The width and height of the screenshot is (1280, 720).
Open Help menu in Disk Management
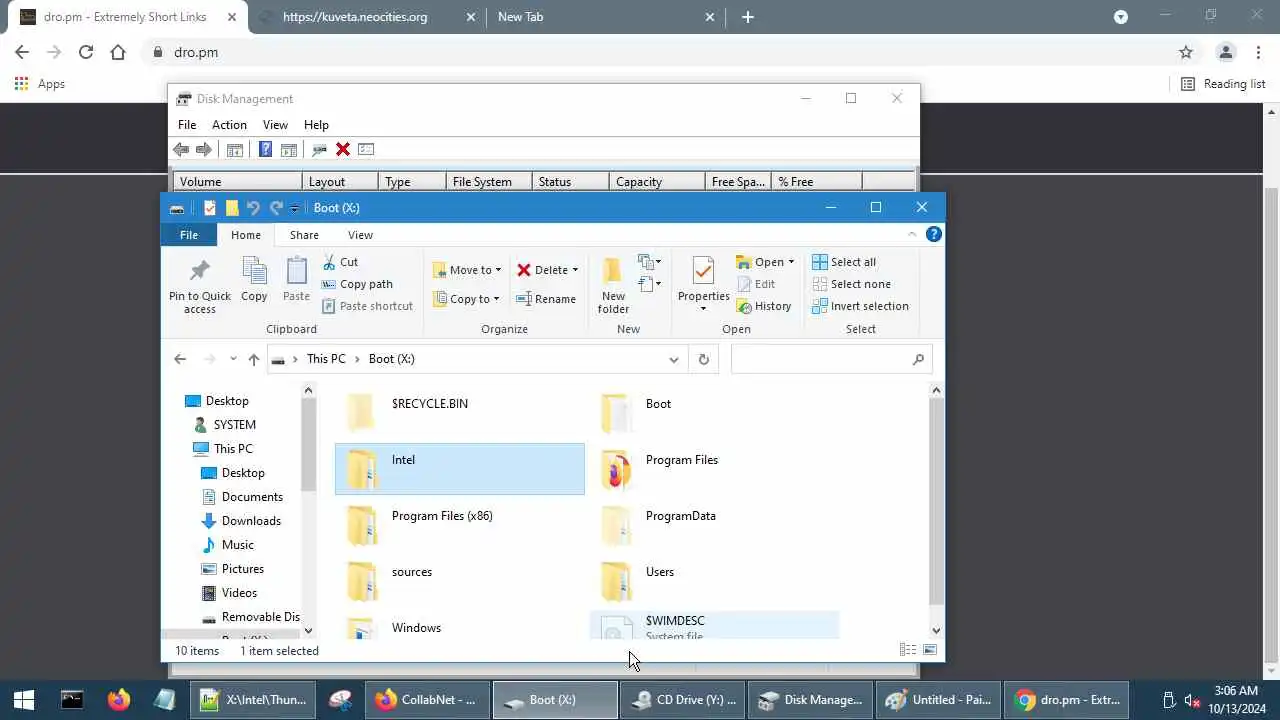(316, 125)
